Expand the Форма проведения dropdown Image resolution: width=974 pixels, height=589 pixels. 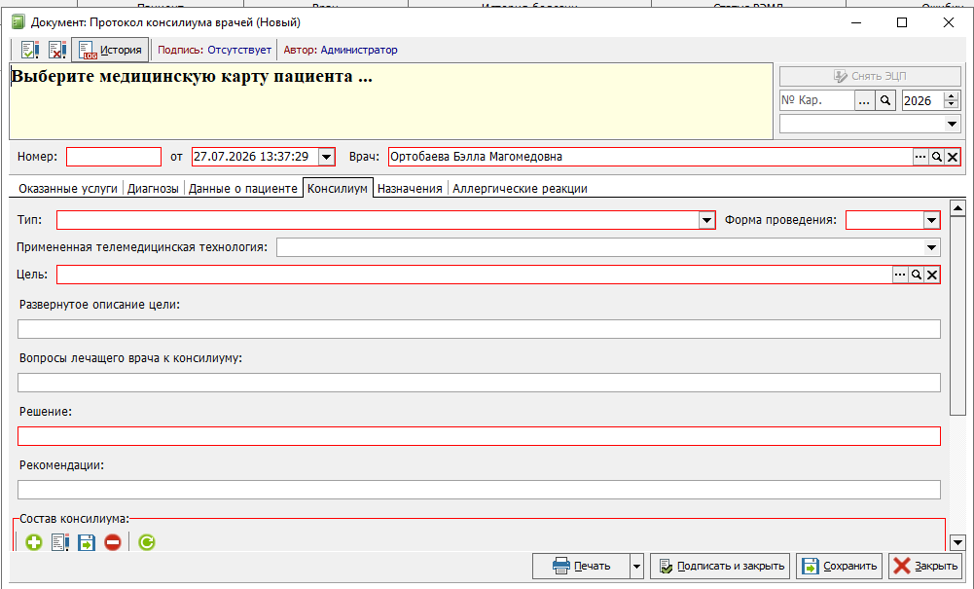pos(931,220)
